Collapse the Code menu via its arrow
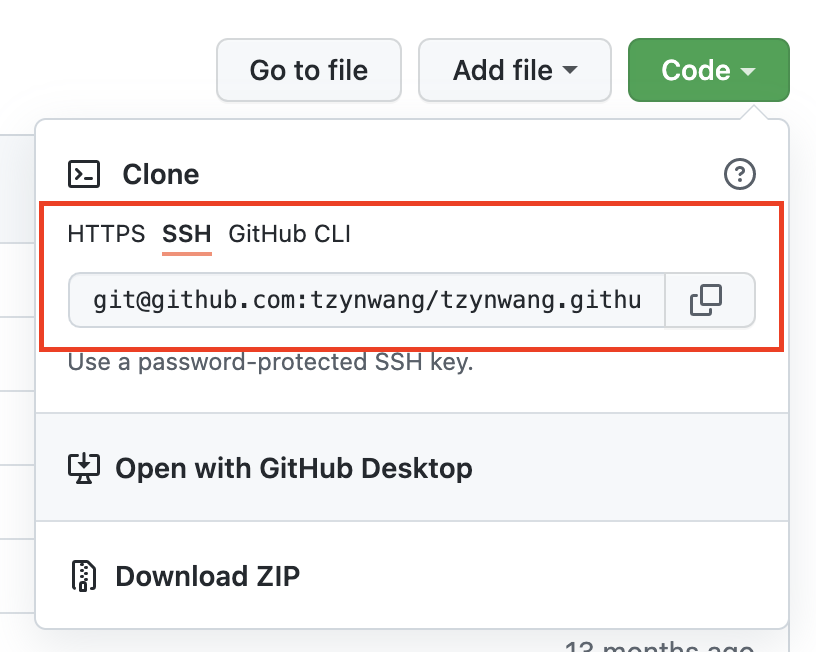The height and width of the screenshot is (652, 816). click(x=745, y=70)
